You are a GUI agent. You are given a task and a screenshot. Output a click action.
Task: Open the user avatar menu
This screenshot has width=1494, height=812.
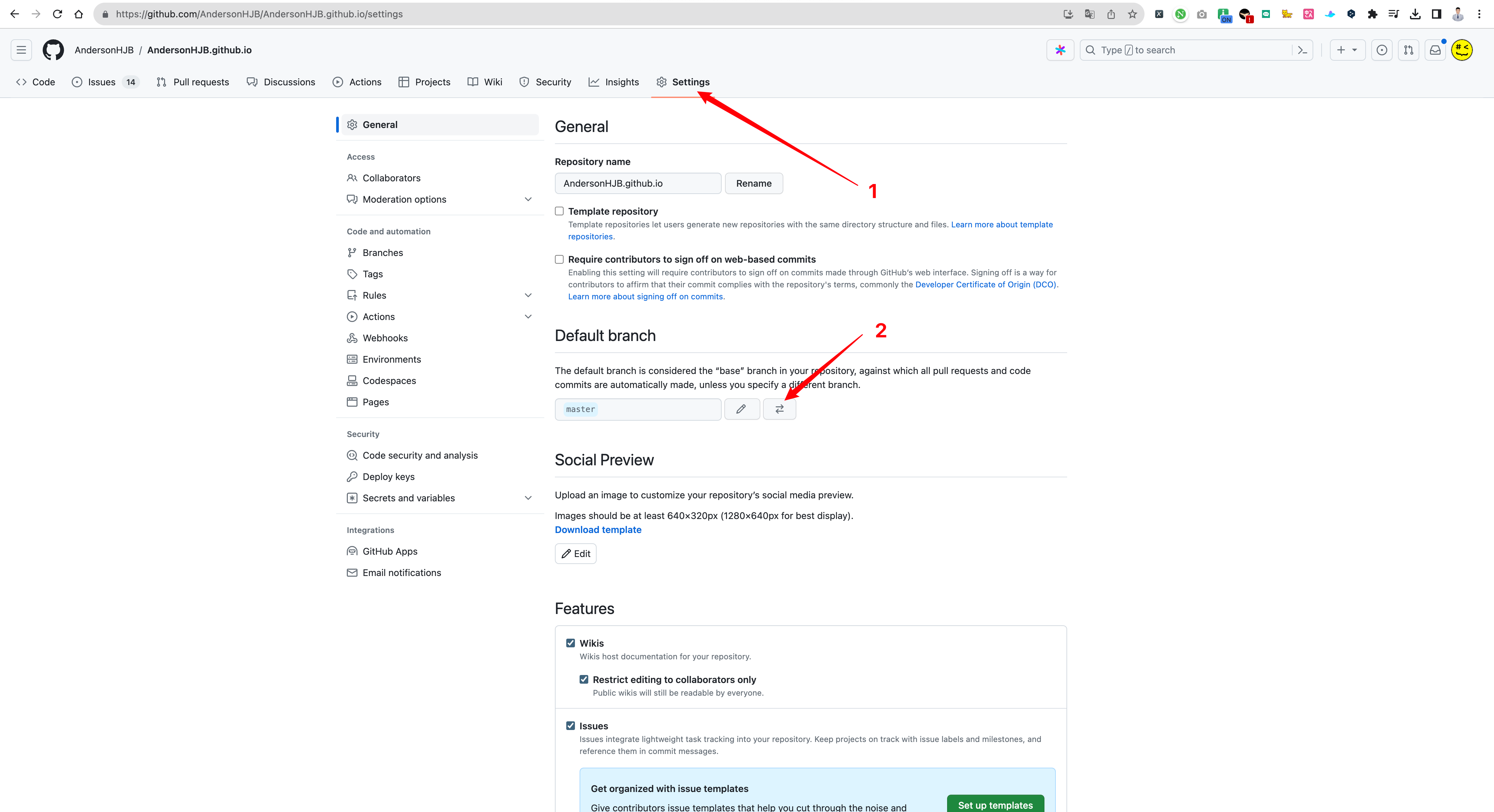1462,50
